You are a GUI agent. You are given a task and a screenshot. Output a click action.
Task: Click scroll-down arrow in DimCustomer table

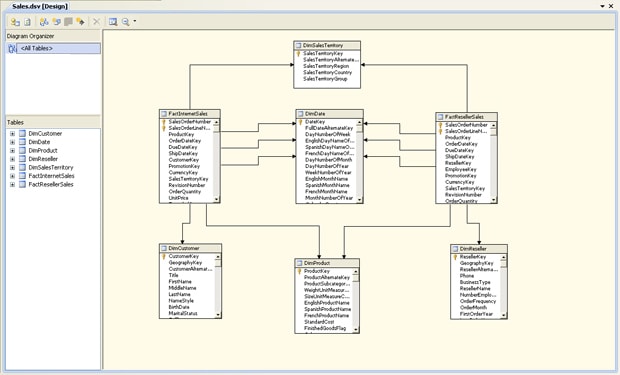[x=218, y=315]
